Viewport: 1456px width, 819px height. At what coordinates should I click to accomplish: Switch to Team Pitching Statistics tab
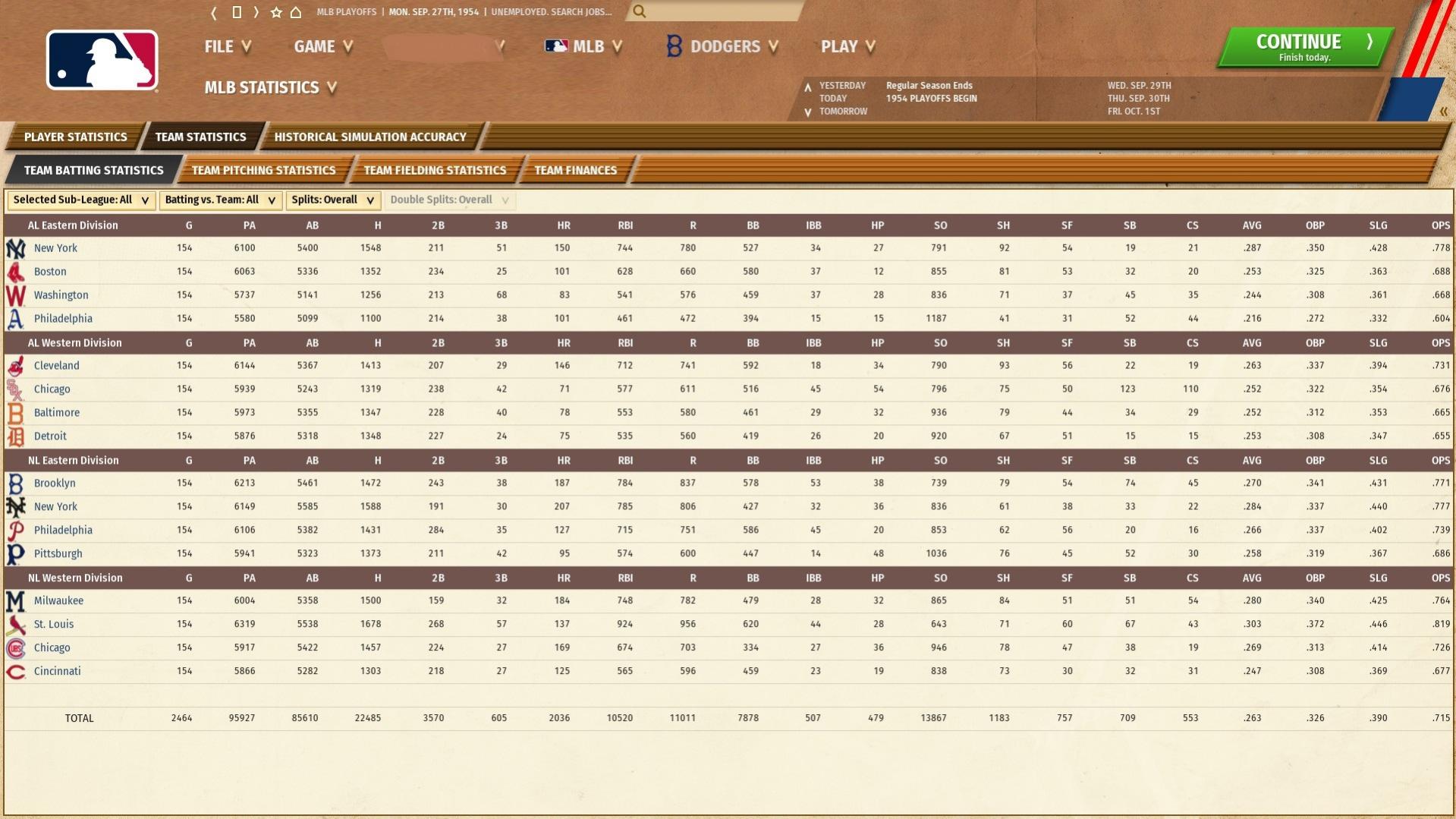click(x=263, y=171)
